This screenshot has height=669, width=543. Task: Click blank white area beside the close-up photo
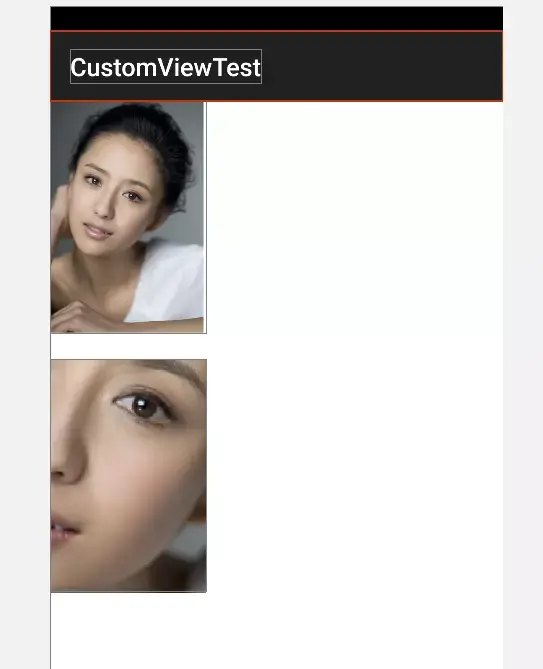pyautogui.click(x=354, y=476)
